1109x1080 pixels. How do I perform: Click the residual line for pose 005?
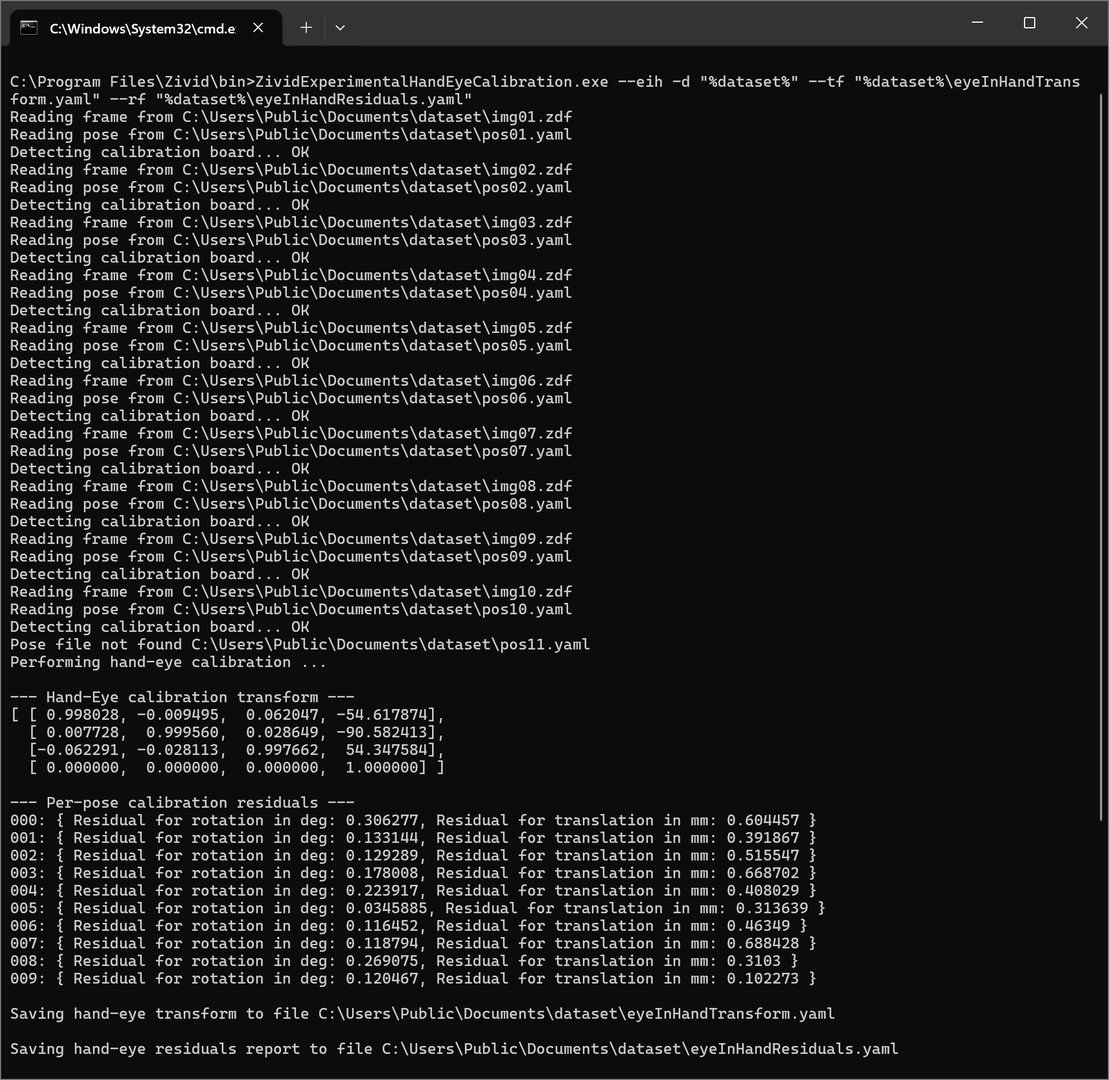[418, 908]
